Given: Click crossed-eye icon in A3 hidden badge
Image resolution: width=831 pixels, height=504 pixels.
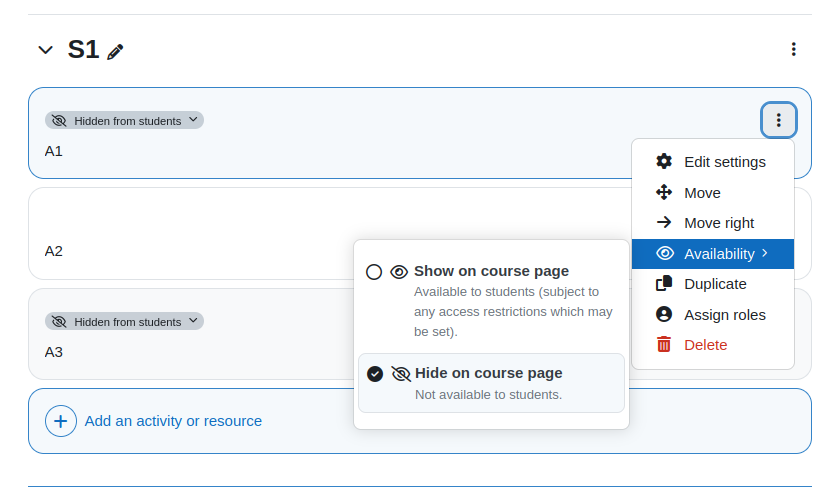Looking at the screenshot, I should tap(59, 322).
